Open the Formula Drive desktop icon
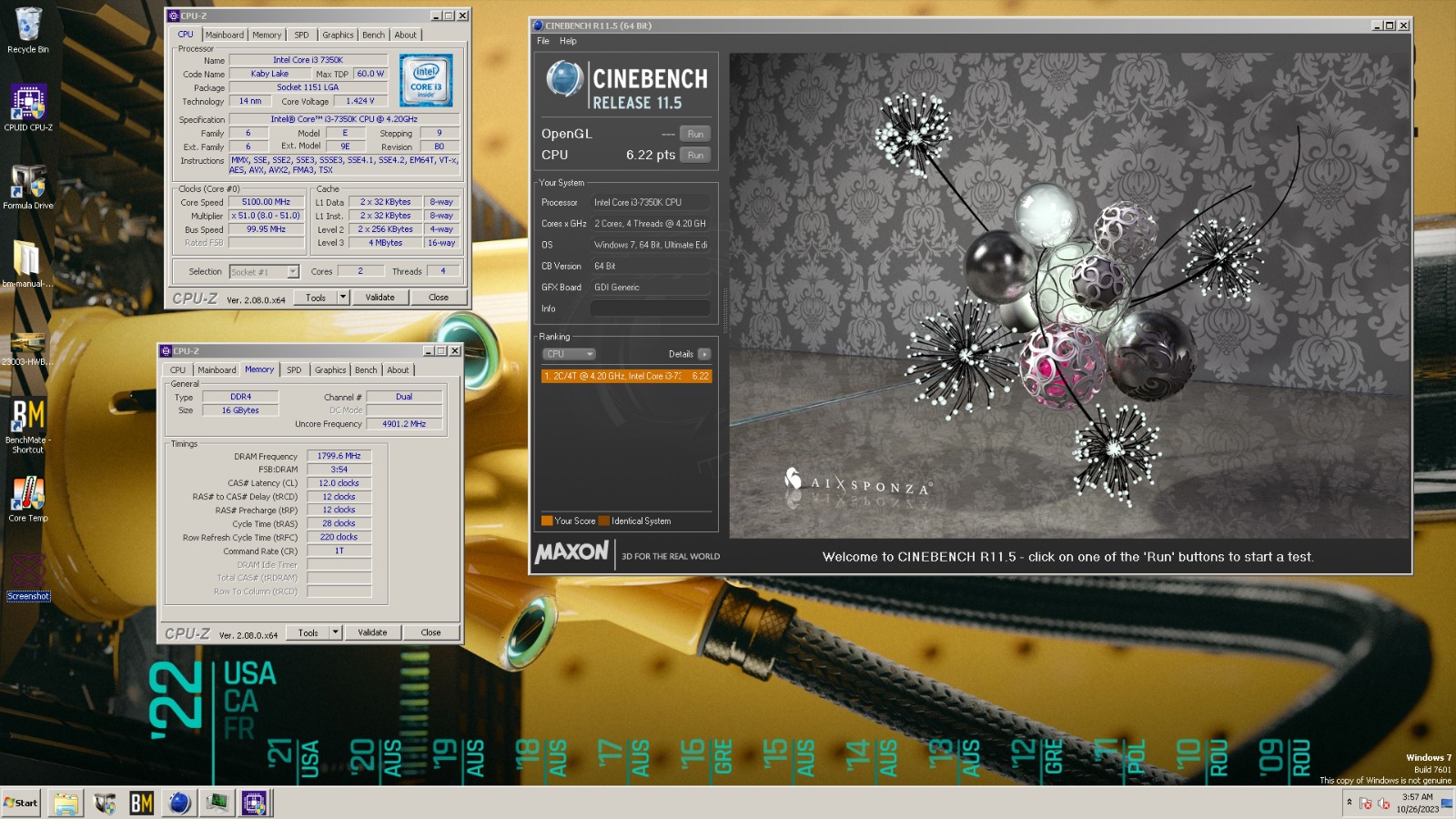Viewport: 1456px width, 819px height. tap(28, 187)
